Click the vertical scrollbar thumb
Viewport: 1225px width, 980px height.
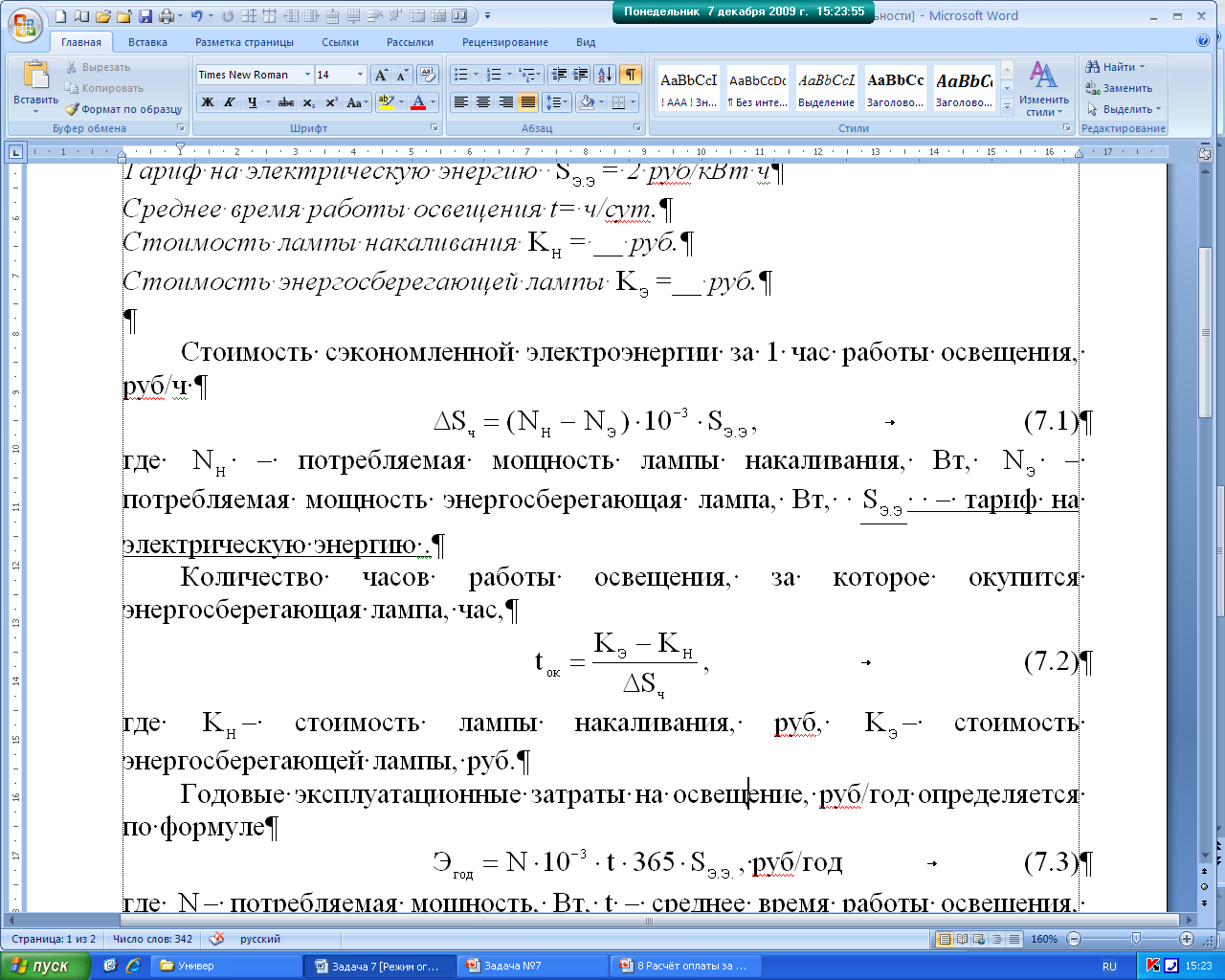[1205, 330]
